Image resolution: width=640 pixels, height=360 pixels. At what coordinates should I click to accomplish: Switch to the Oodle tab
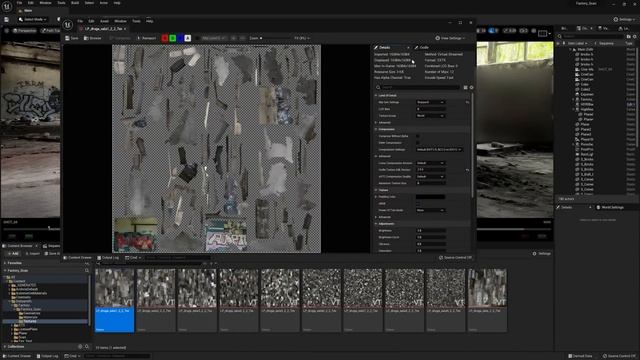pyautogui.click(x=422, y=47)
